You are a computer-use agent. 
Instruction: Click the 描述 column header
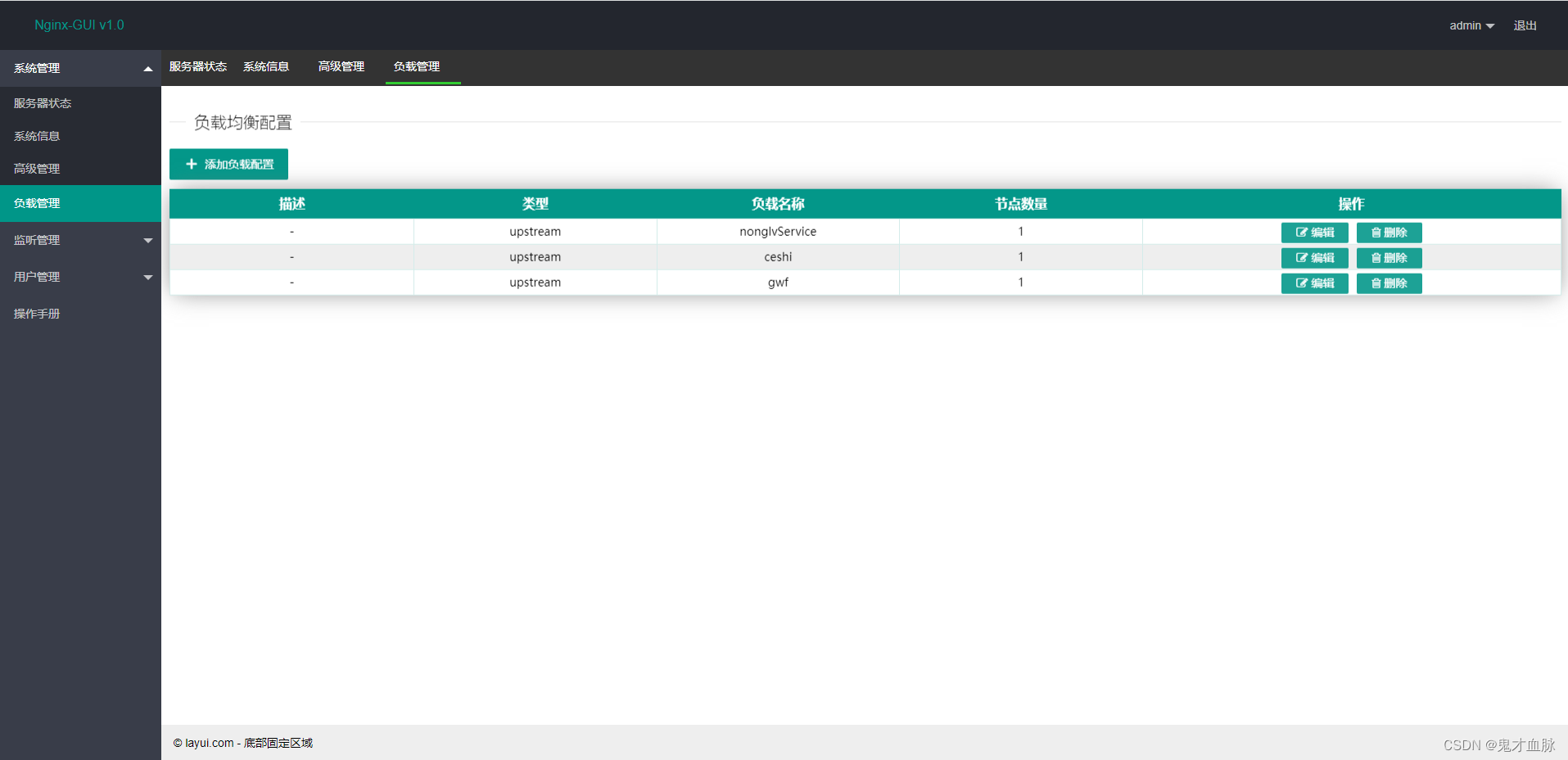291,204
